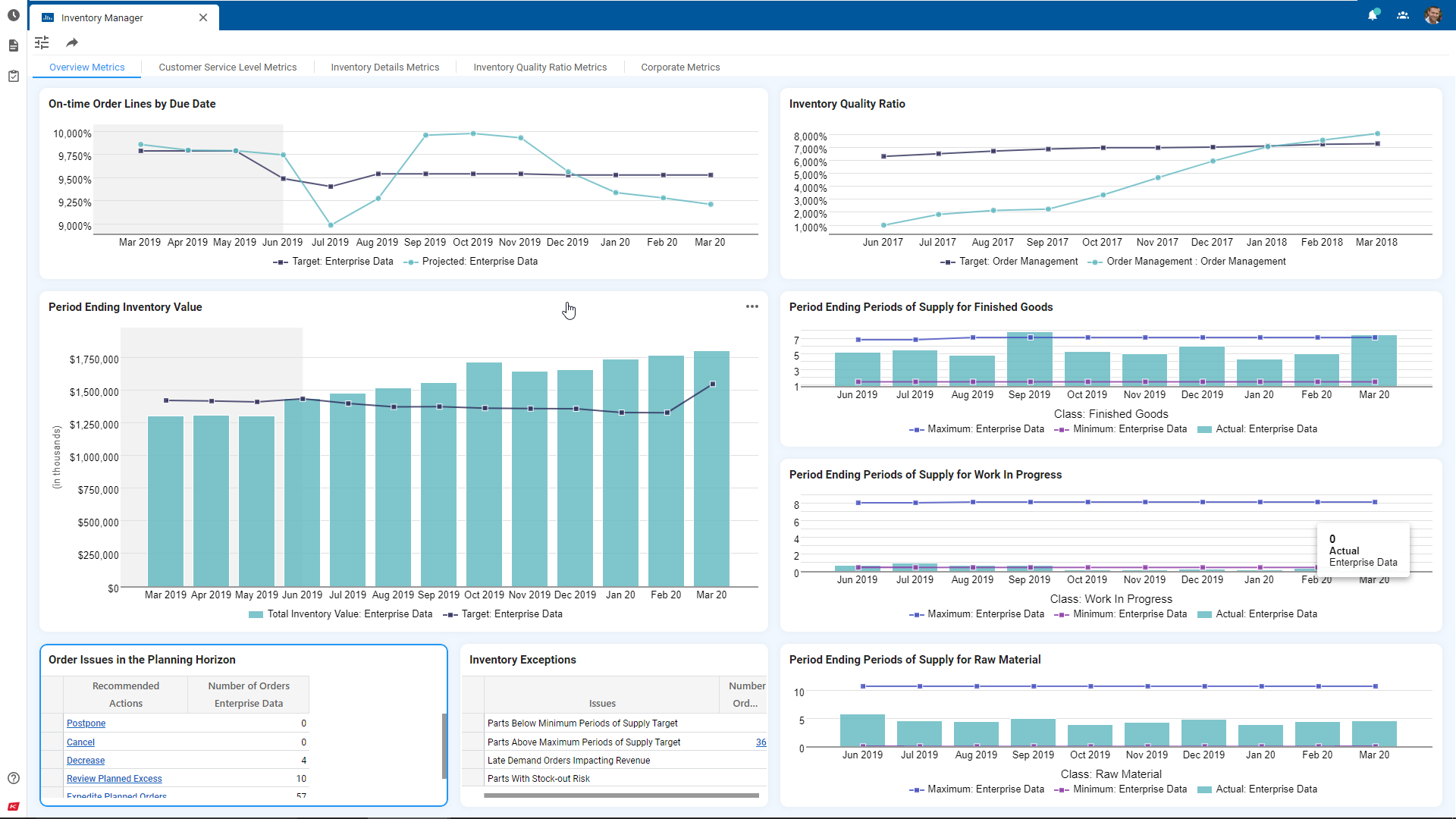
Task: Open the history clock icon in sidebar
Action: pos(13,15)
